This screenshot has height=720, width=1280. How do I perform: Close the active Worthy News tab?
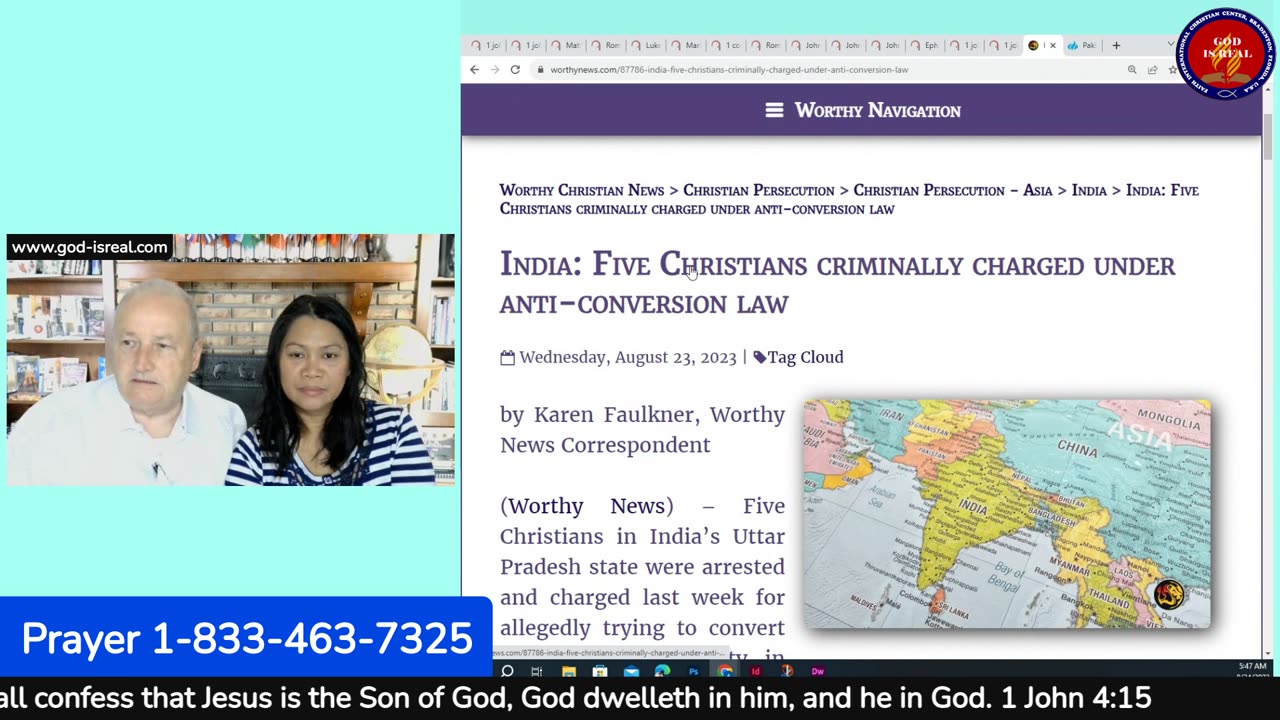(x=1052, y=45)
